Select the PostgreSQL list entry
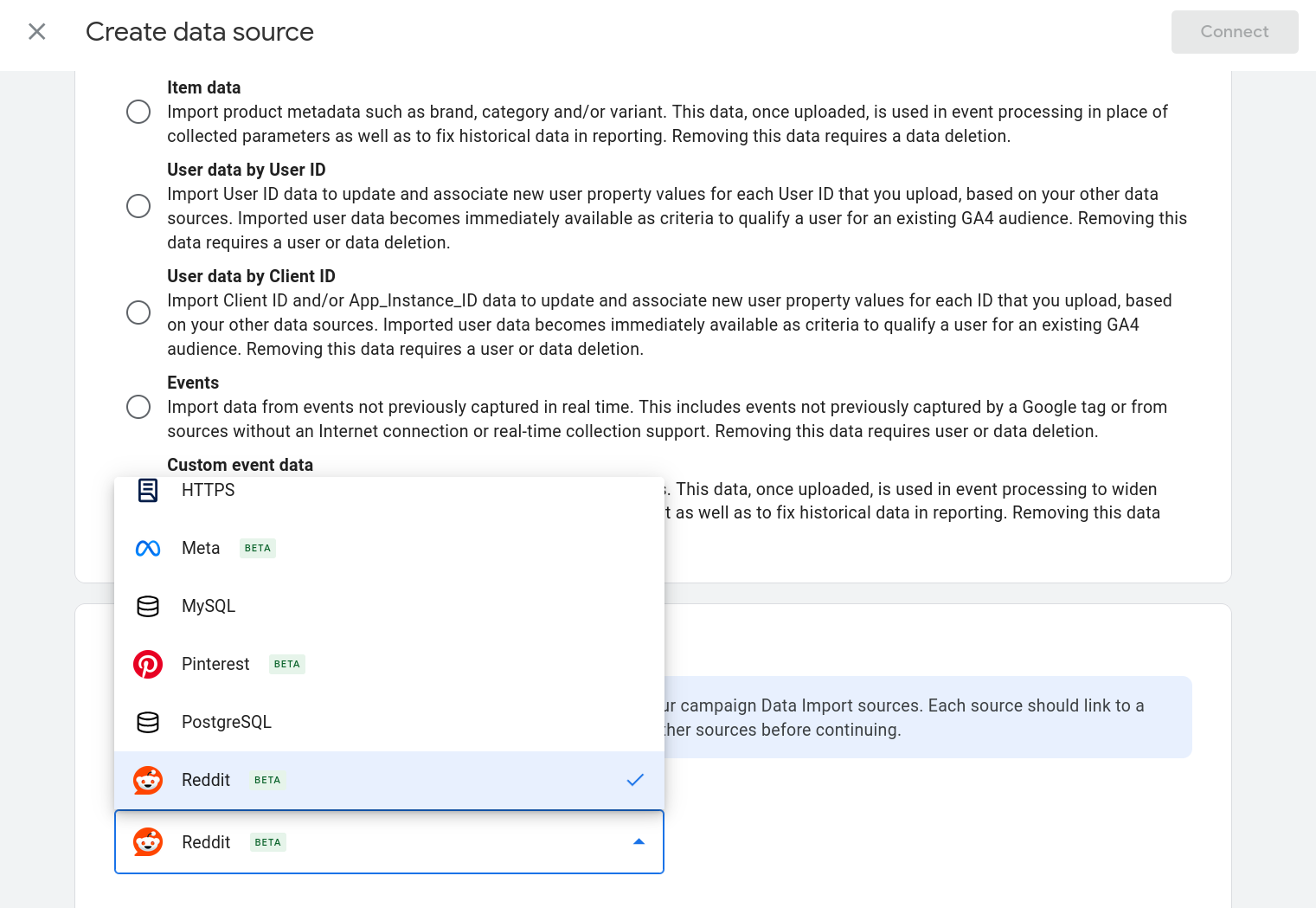The height and width of the screenshot is (908, 1316). pyautogui.click(x=227, y=723)
